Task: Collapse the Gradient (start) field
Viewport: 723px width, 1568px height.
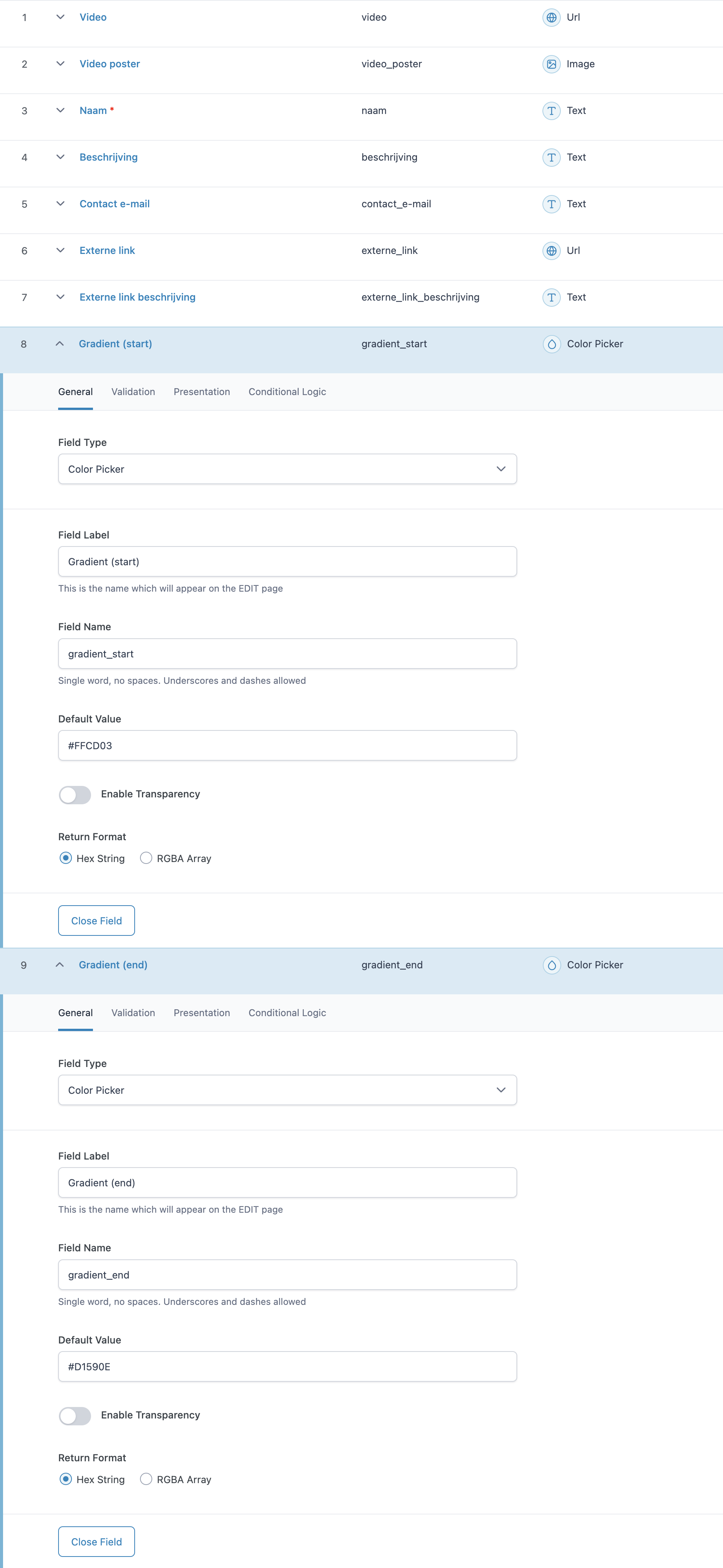Action: pos(60,343)
